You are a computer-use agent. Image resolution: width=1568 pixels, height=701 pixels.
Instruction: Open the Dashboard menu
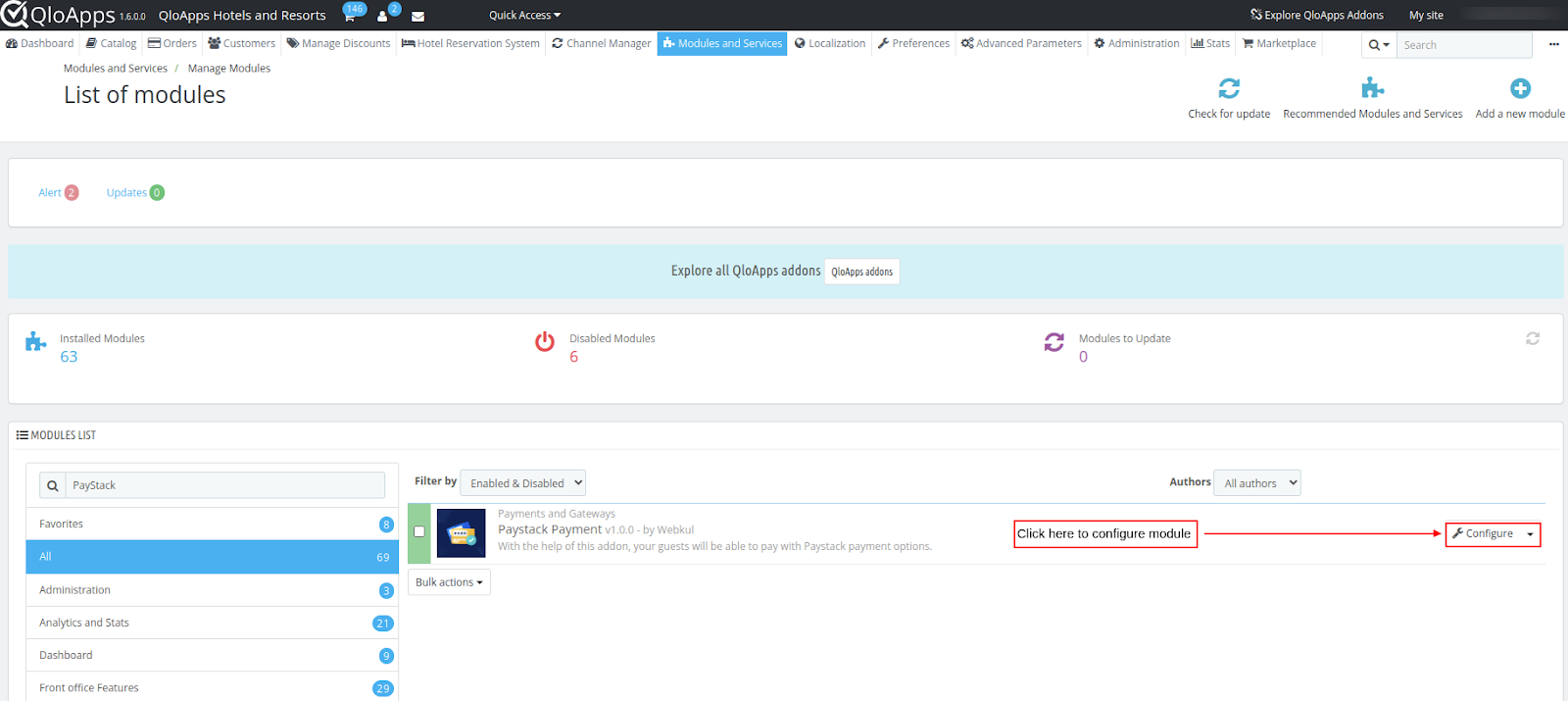point(39,43)
